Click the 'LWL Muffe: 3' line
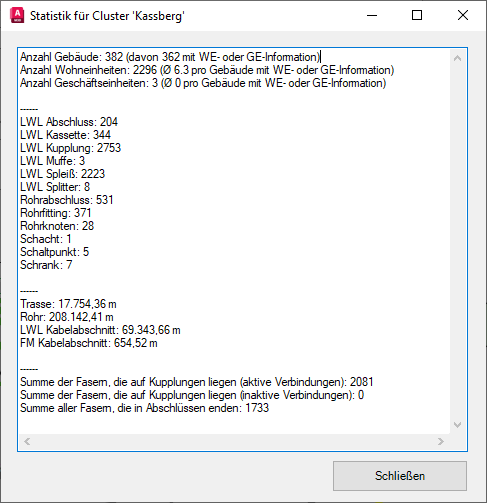This screenshot has width=487, height=503. [53, 161]
